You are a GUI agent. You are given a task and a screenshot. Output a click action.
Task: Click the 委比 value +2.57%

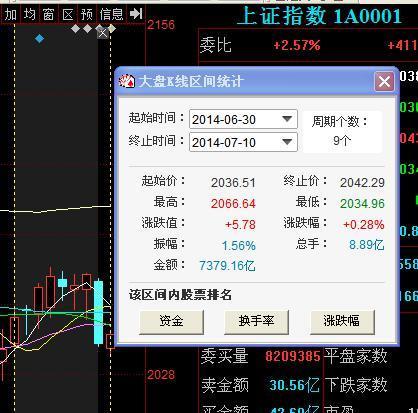click(x=297, y=45)
